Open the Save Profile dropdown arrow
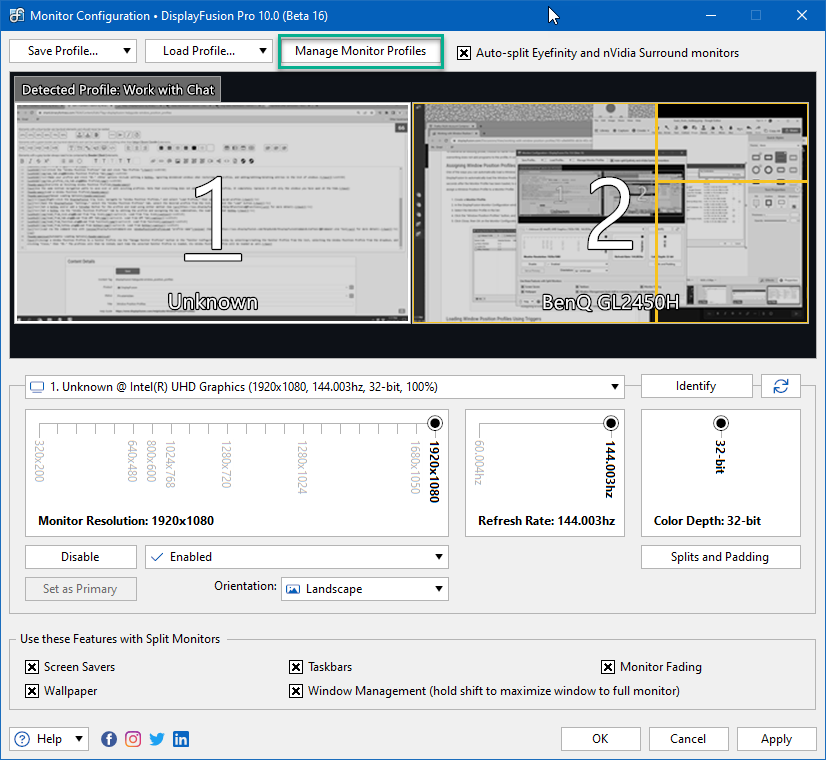The height and width of the screenshot is (760, 826). coord(126,51)
